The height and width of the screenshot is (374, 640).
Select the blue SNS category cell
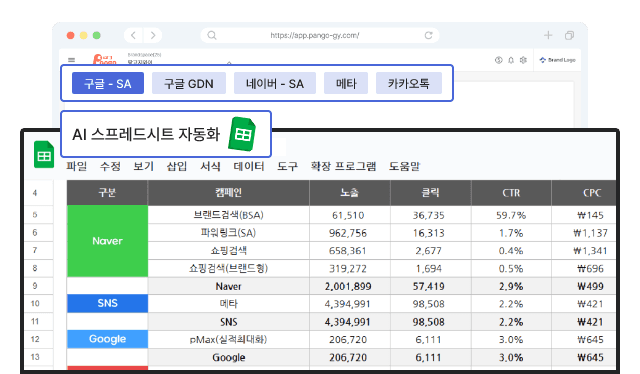(107, 303)
